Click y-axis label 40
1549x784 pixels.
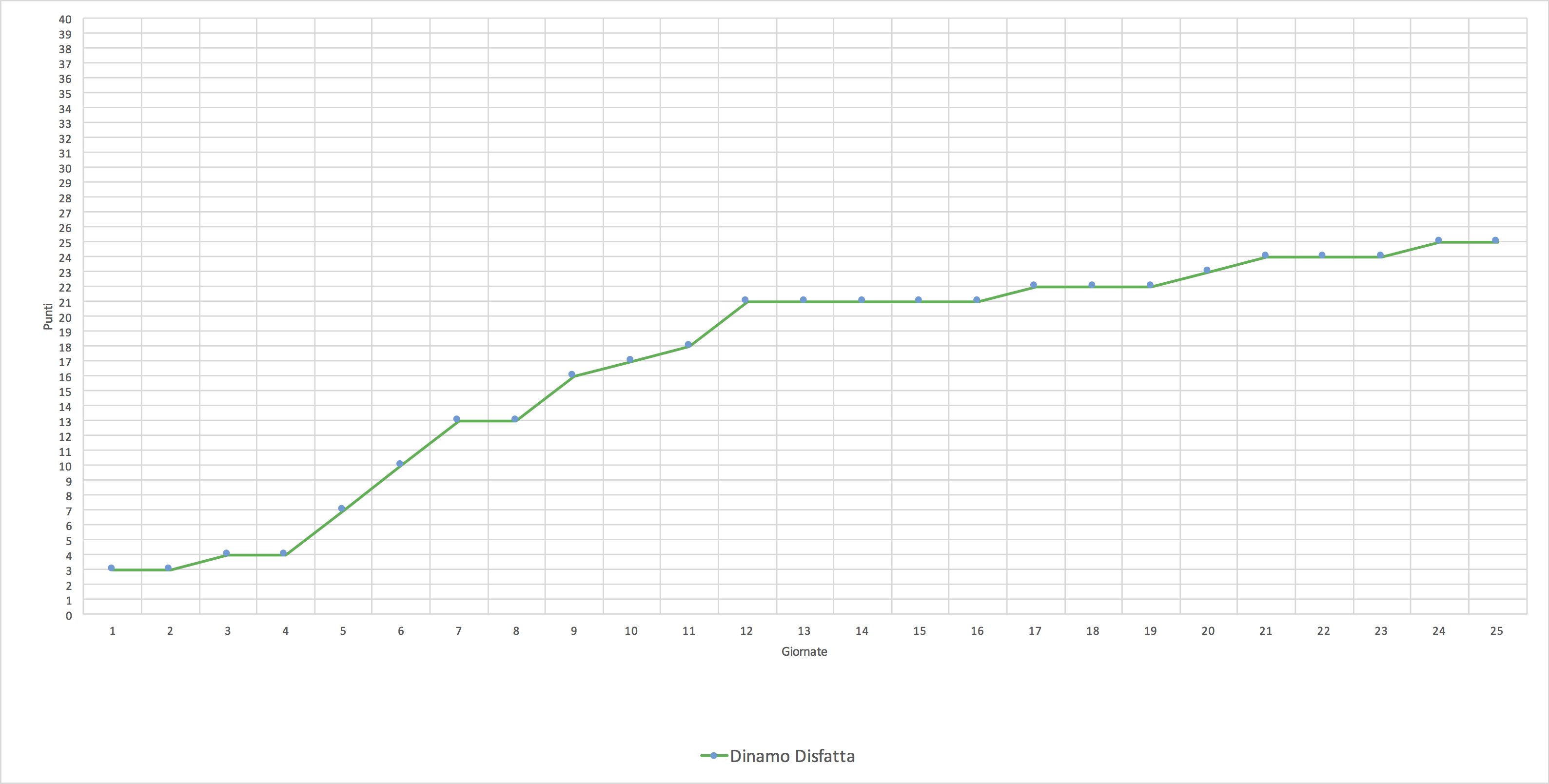65,19
